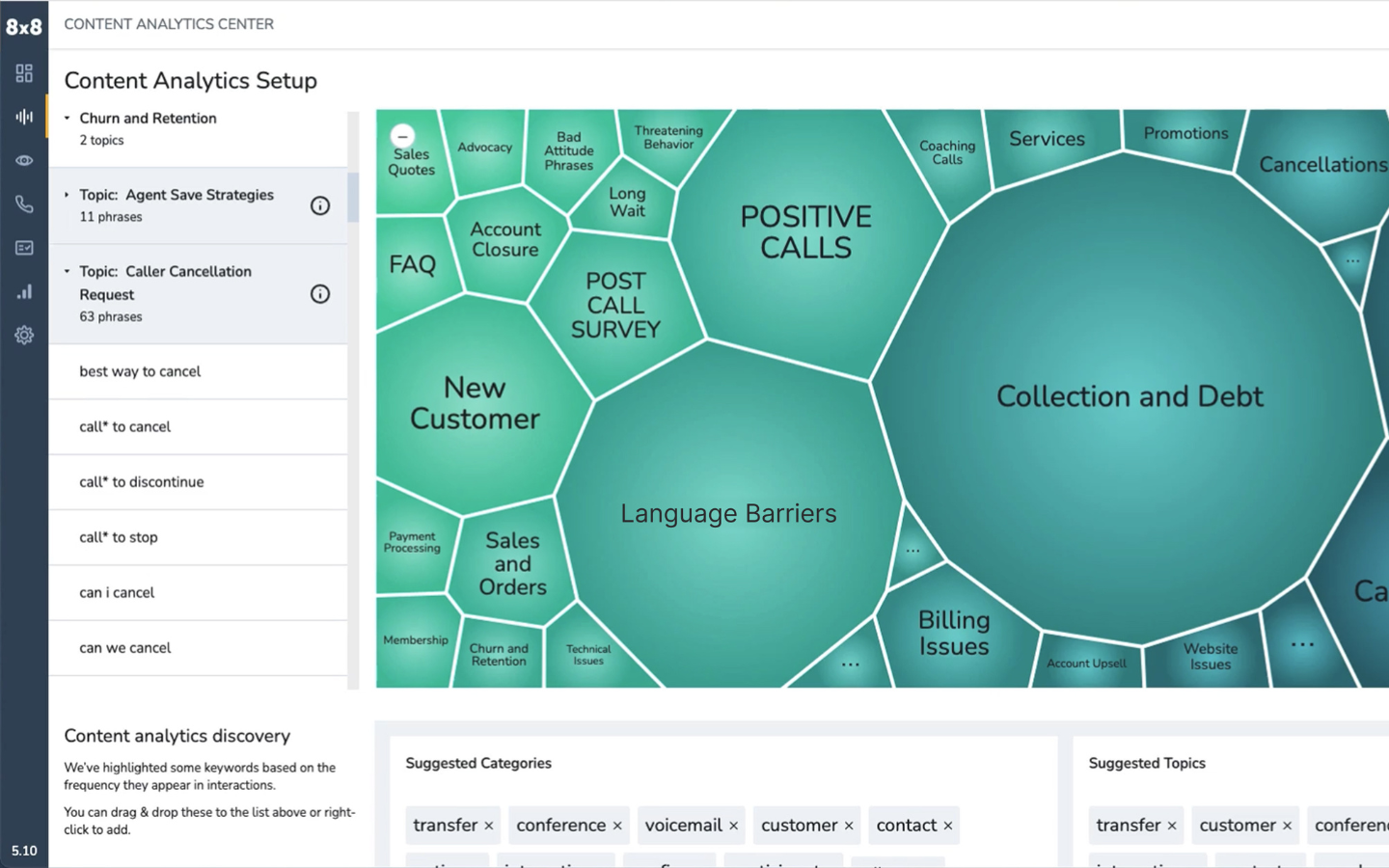Click the bar chart reports icon
Viewport: 1389px width, 868px height.
(x=24, y=291)
